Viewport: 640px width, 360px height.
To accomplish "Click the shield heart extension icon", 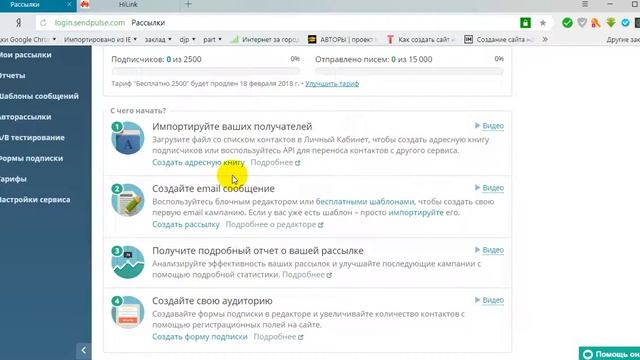I will (x=582, y=23).
